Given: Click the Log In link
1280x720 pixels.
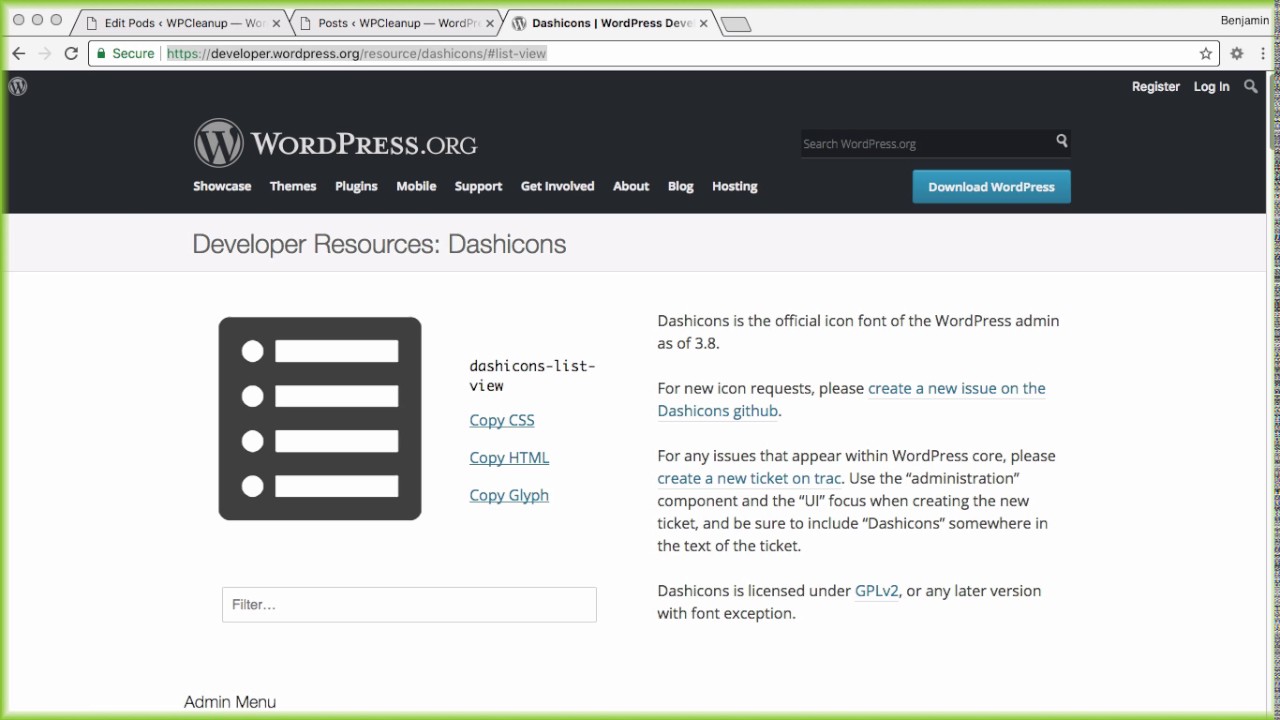Looking at the screenshot, I should pos(1211,87).
